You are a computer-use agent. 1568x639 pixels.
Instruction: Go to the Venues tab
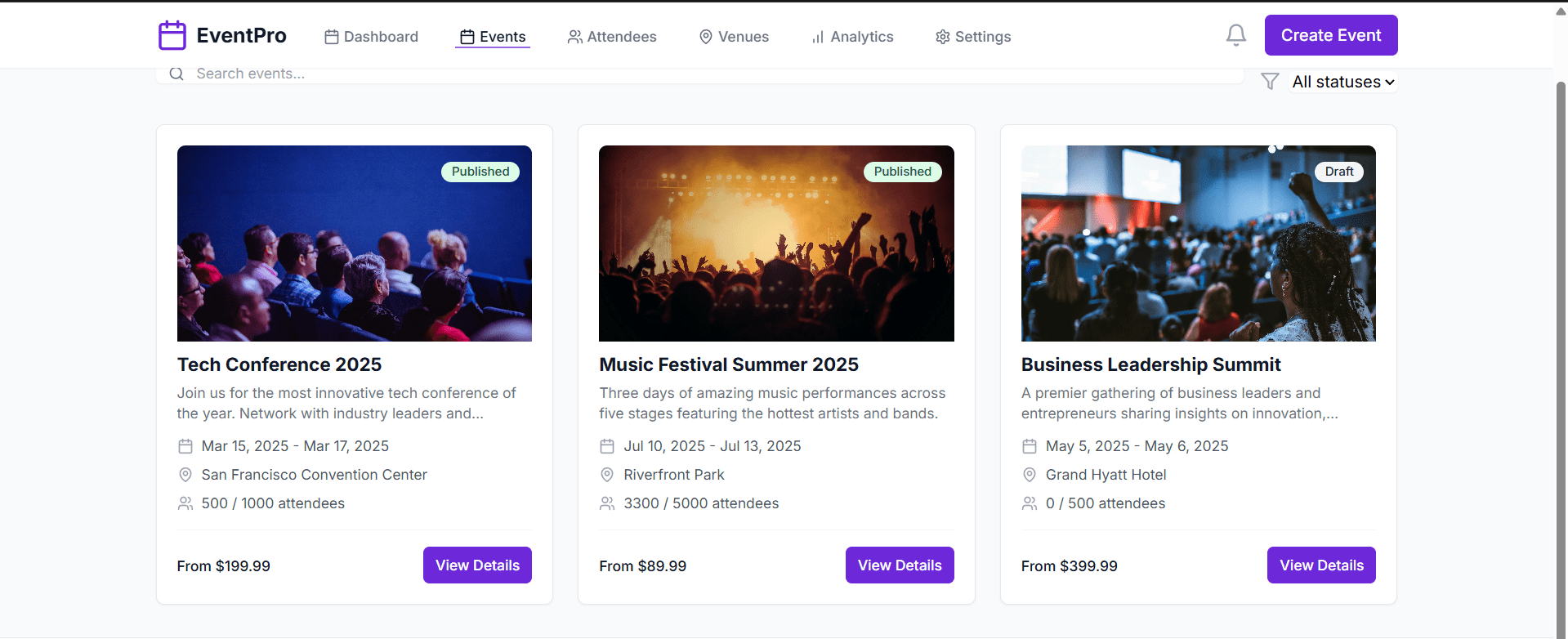[x=734, y=37]
